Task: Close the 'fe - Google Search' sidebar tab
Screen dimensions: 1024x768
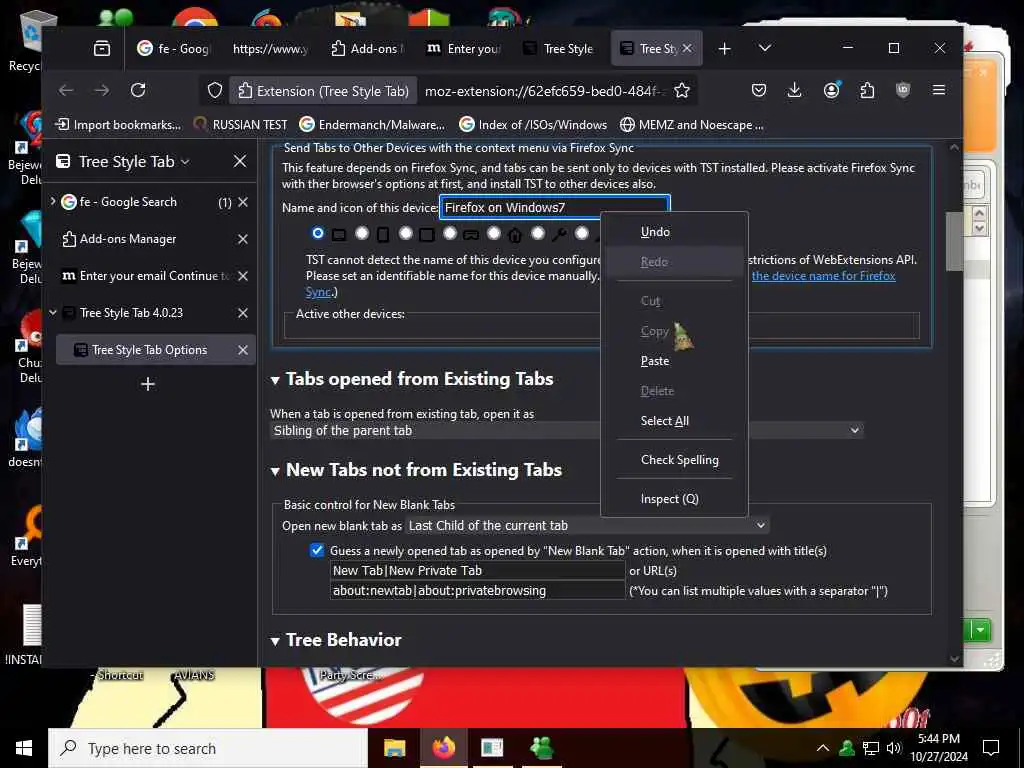Action: 243,202
